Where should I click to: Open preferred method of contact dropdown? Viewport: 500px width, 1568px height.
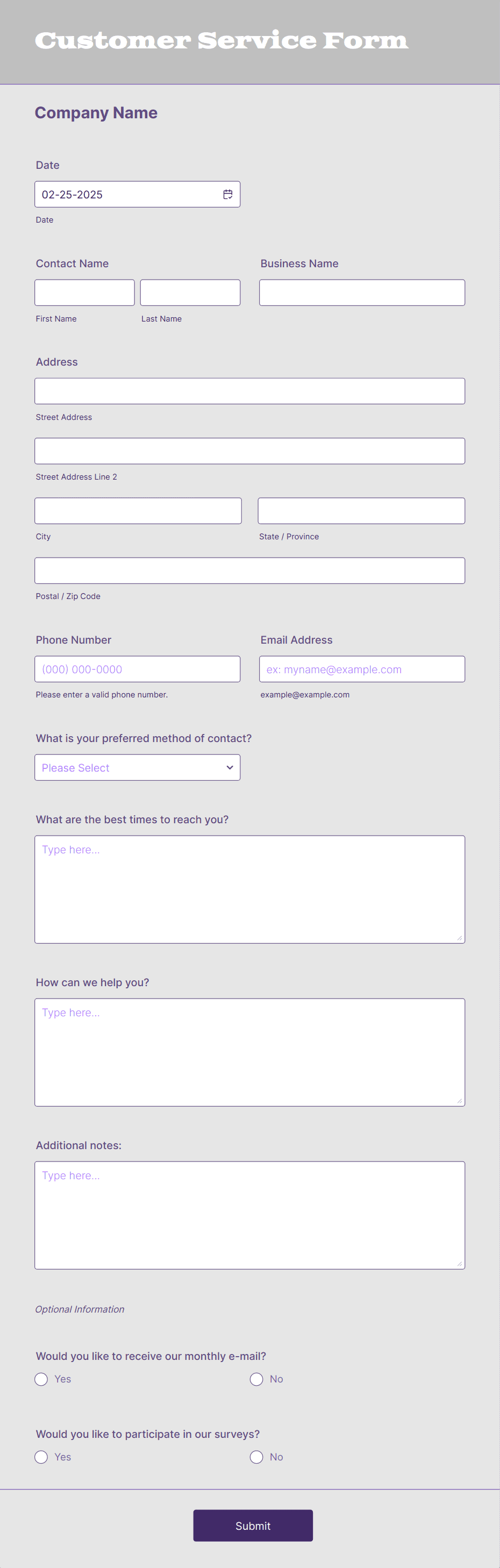point(138,767)
